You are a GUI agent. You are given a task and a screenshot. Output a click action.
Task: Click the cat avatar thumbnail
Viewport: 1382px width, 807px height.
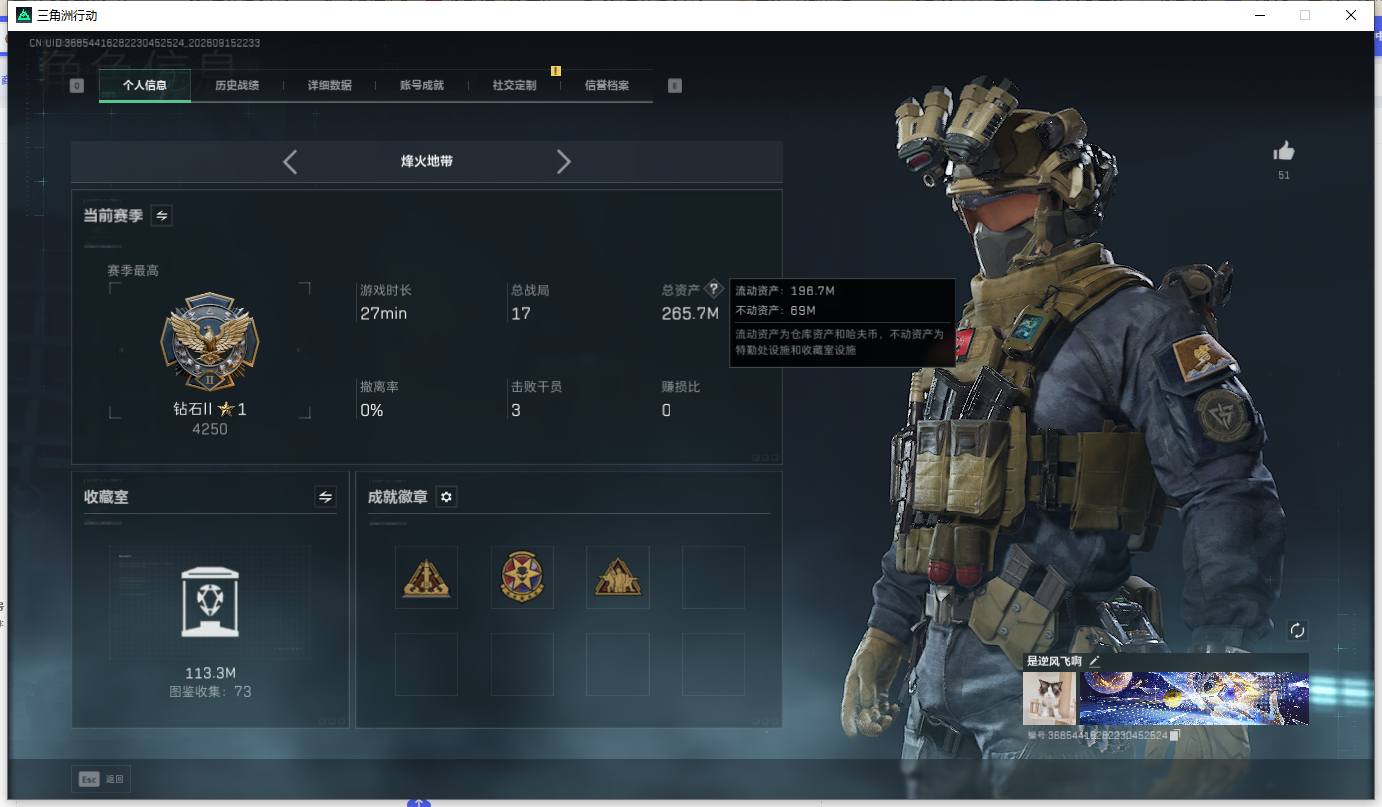tap(1050, 698)
